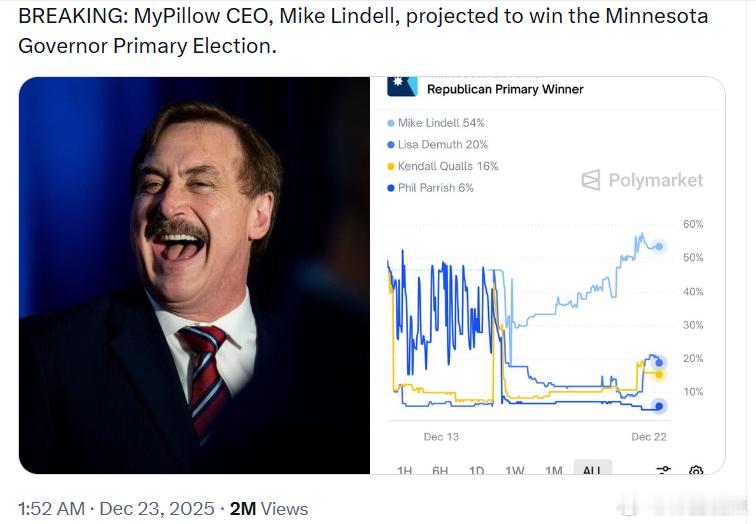
Task: Select the ALL time range tab
Action: point(592,470)
